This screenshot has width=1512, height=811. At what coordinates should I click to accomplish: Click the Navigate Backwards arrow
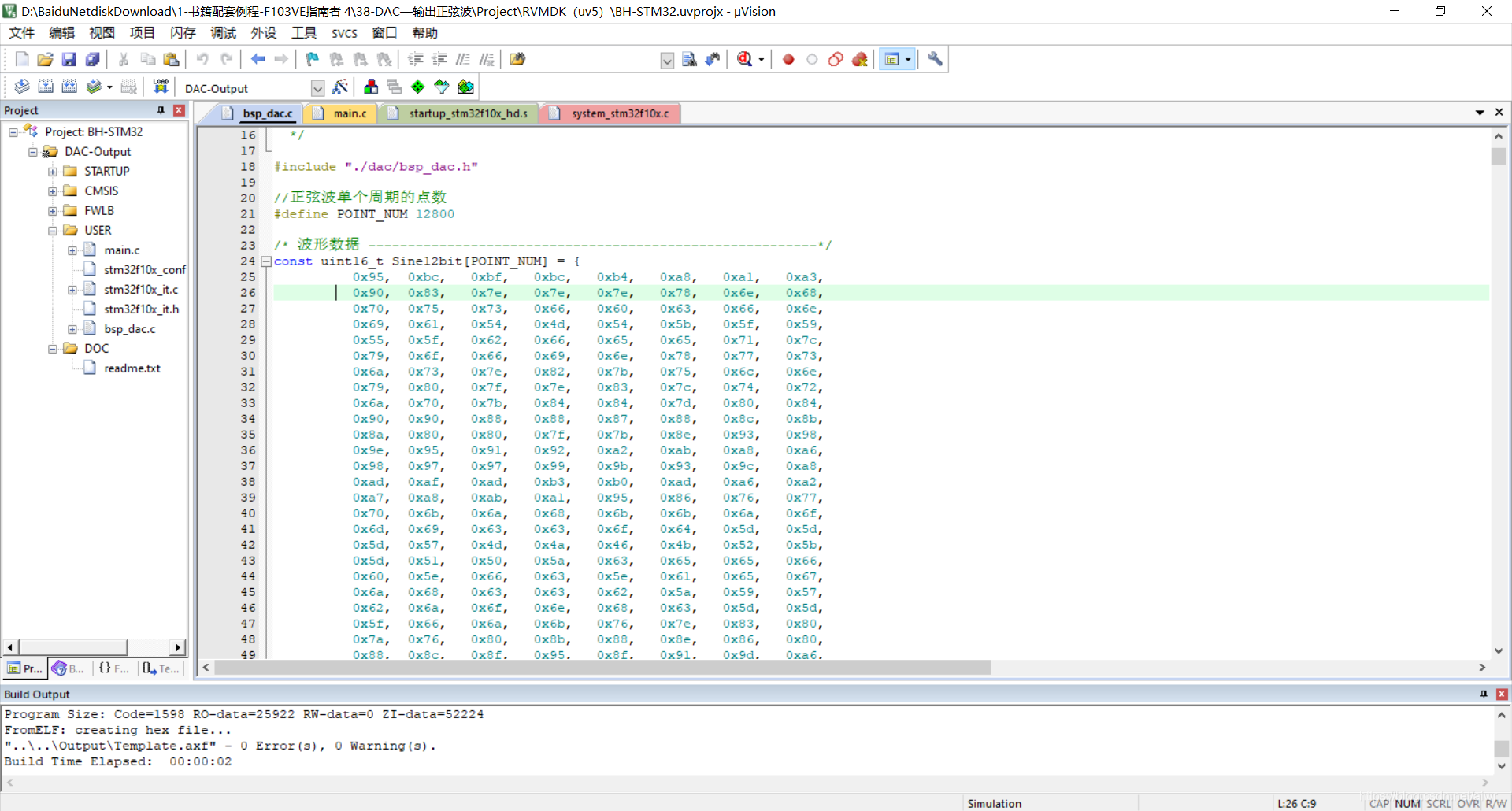click(258, 59)
